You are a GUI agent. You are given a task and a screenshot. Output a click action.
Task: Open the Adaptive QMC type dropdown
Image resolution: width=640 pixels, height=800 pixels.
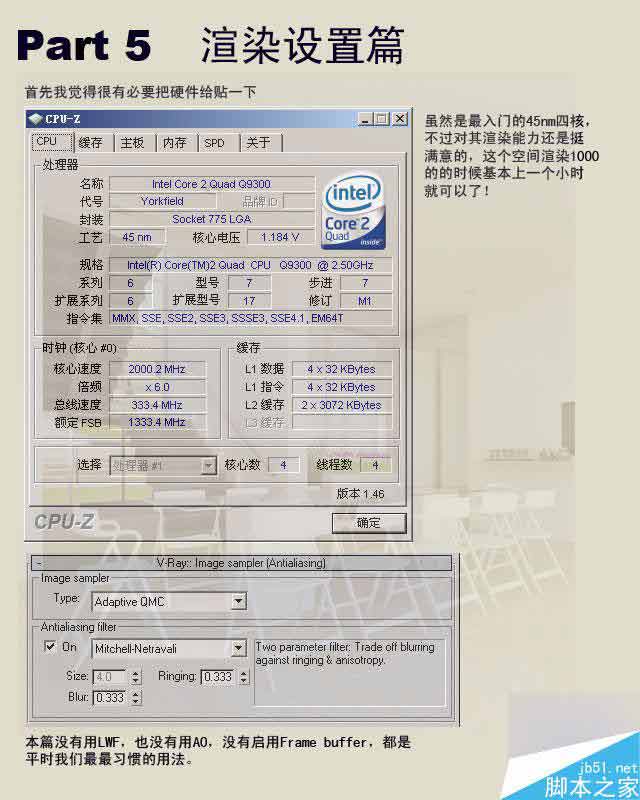(x=238, y=601)
